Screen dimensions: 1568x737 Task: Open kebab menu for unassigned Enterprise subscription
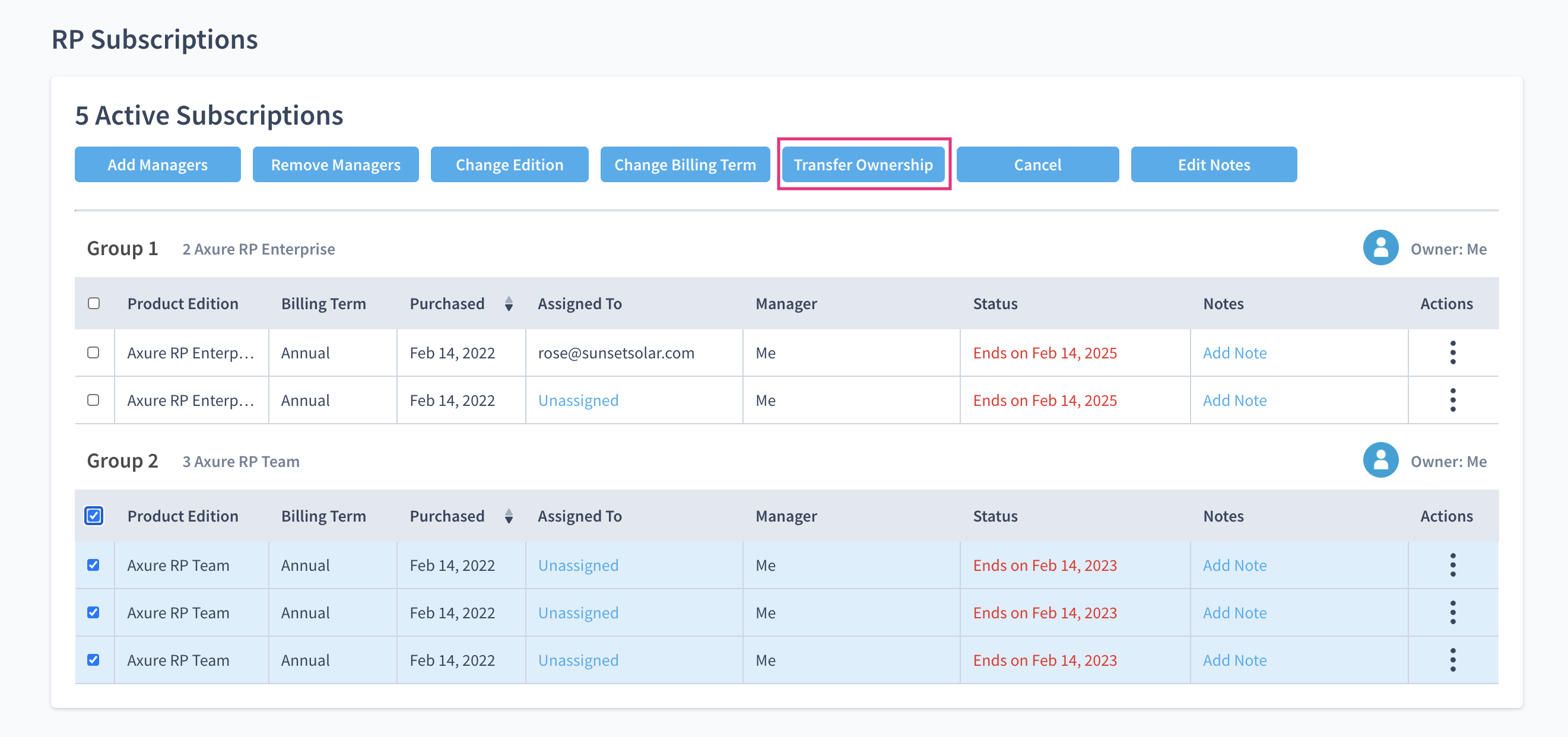tap(1452, 400)
